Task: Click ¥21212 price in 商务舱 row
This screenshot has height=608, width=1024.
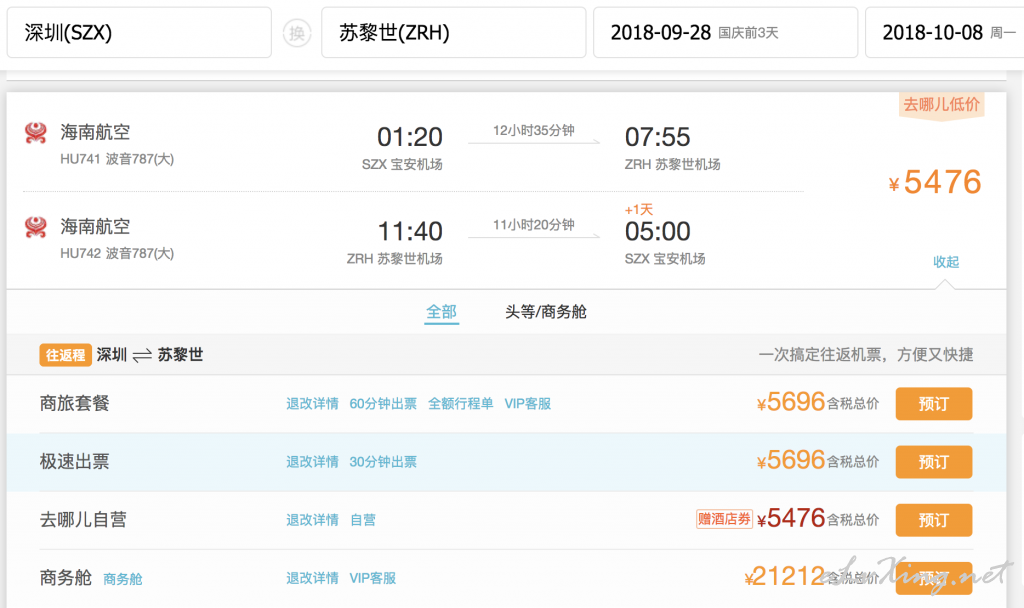Action: [784, 577]
